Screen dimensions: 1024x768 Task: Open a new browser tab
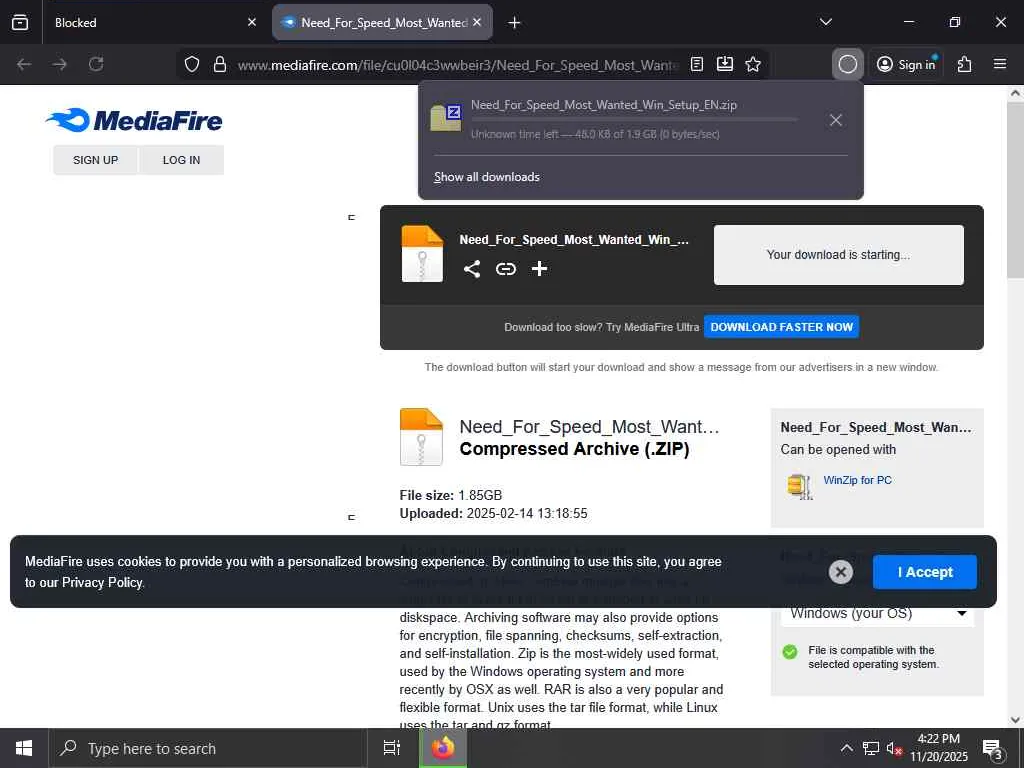tap(515, 23)
